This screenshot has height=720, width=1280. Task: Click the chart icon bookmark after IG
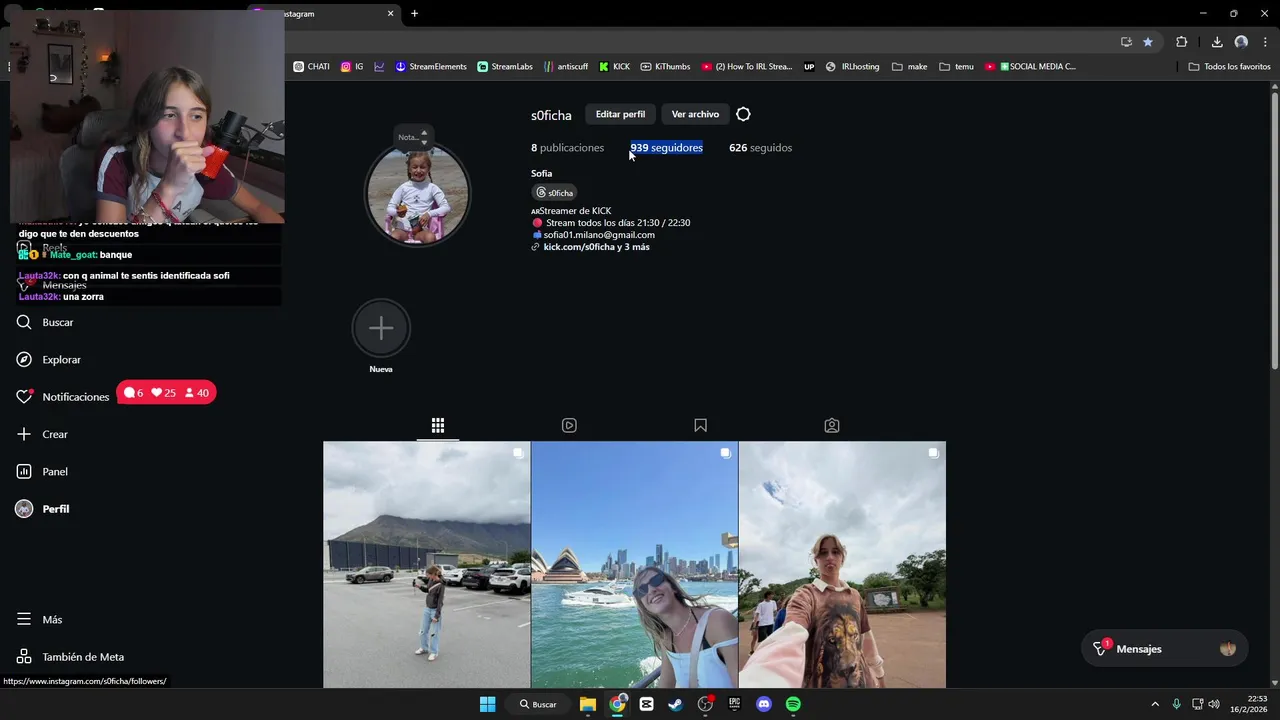tap(380, 67)
